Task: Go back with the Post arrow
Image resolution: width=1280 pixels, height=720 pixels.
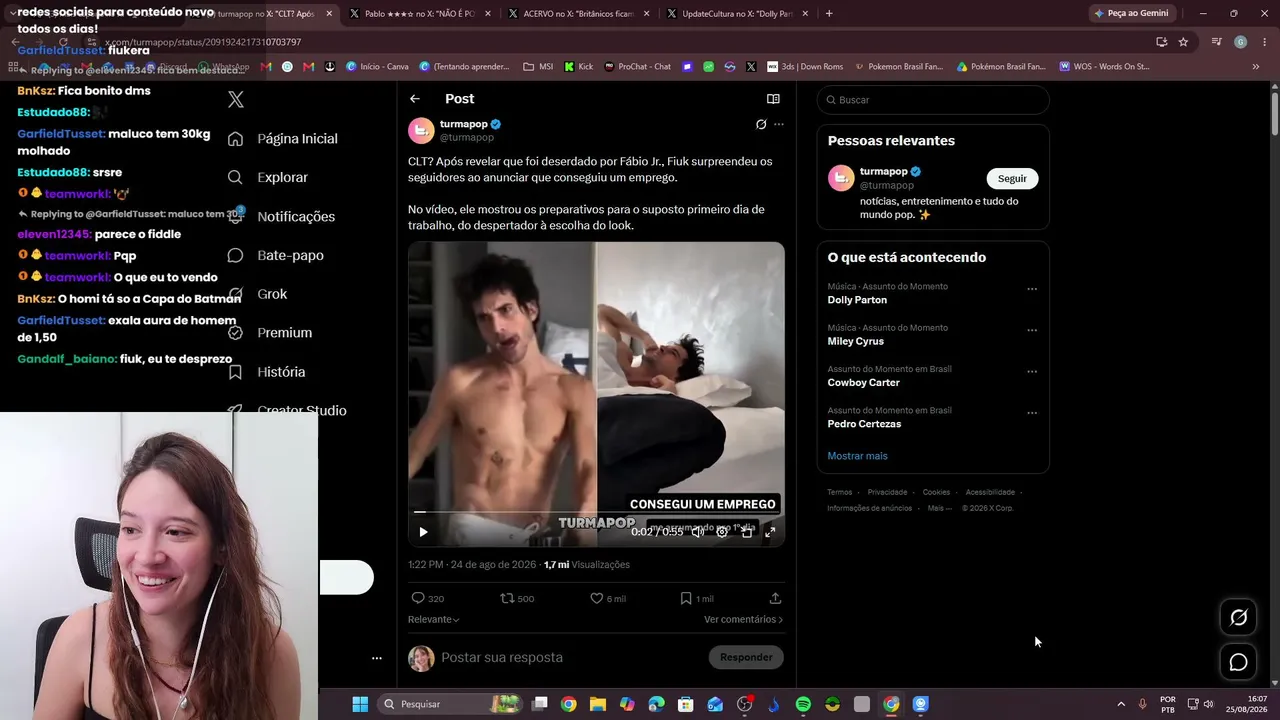Action: [415, 99]
